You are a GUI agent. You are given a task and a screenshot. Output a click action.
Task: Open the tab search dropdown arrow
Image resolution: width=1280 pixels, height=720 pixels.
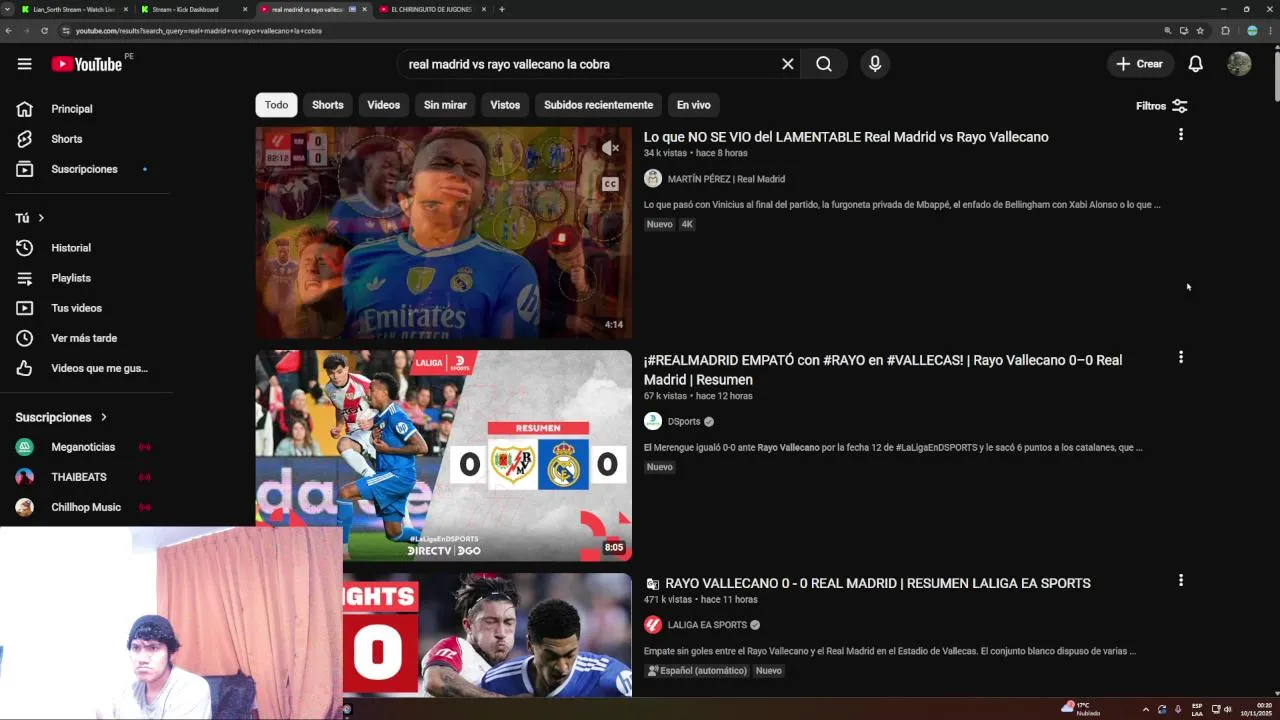[x=7, y=9]
